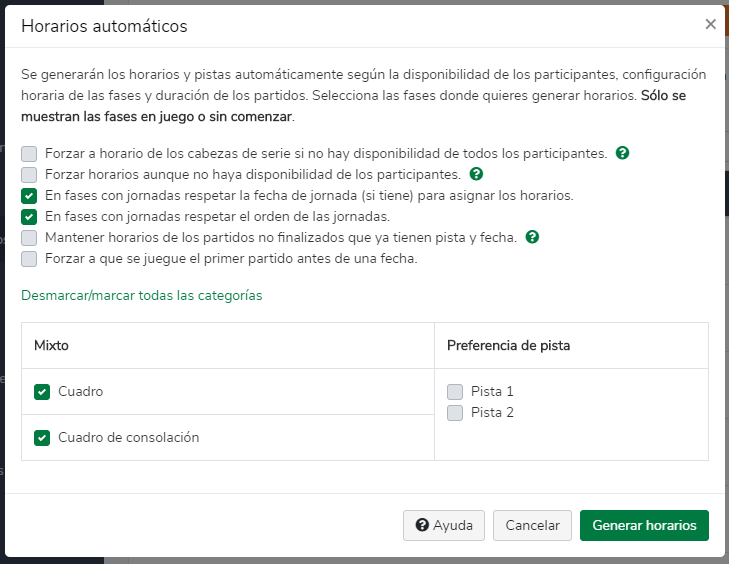Image resolution: width=729 pixels, height=564 pixels.
Task: Click help icon beside cabezas de serie option
Action: [622, 153]
